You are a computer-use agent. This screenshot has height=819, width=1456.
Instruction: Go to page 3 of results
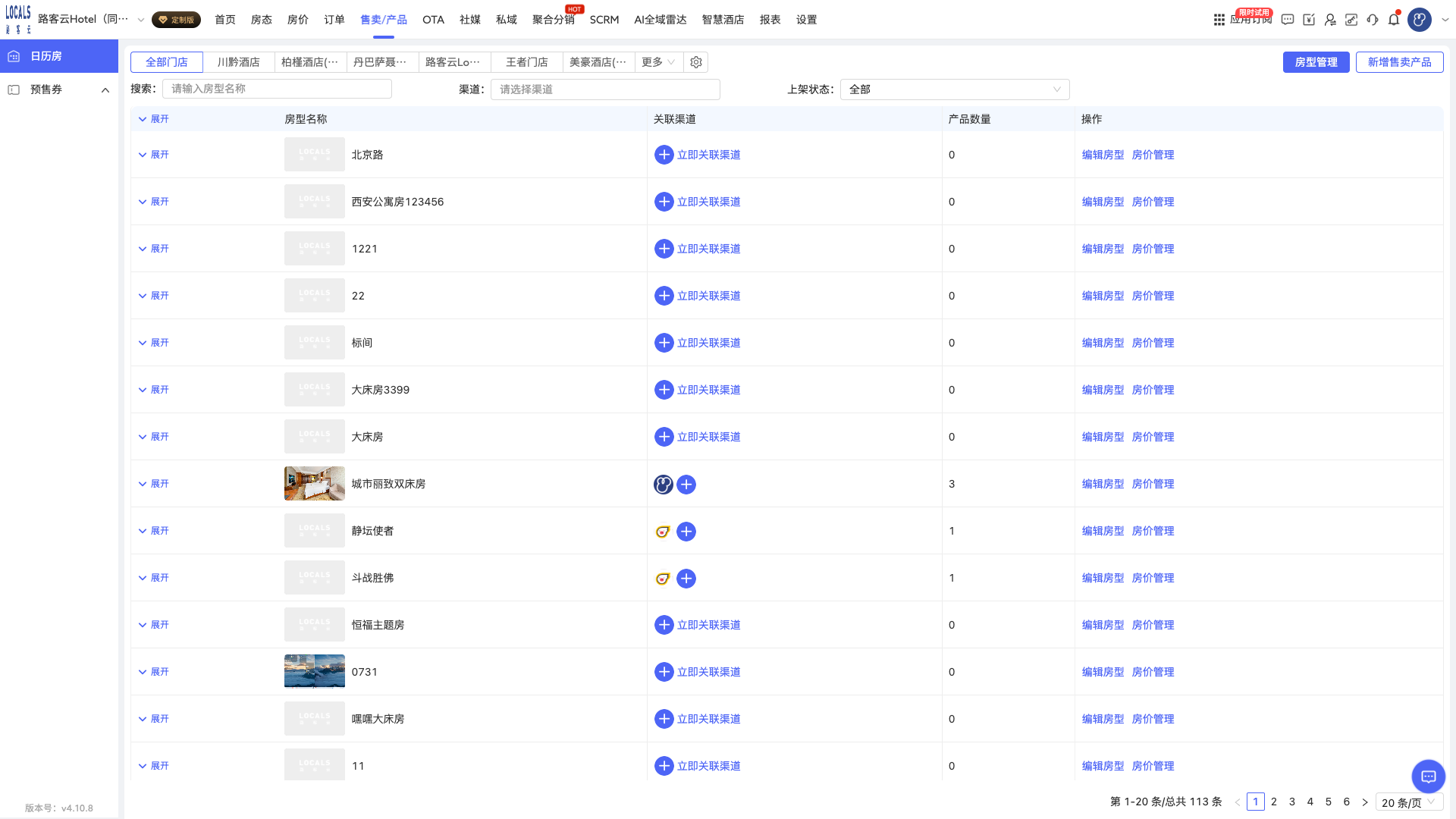tap(1292, 802)
